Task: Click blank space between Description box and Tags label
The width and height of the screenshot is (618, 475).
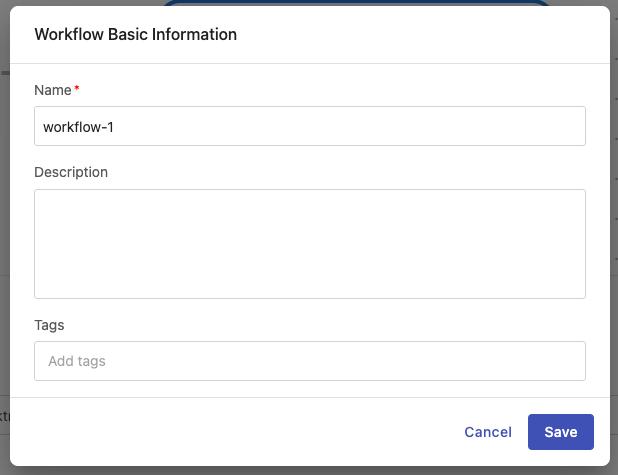Action: [309, 310]
